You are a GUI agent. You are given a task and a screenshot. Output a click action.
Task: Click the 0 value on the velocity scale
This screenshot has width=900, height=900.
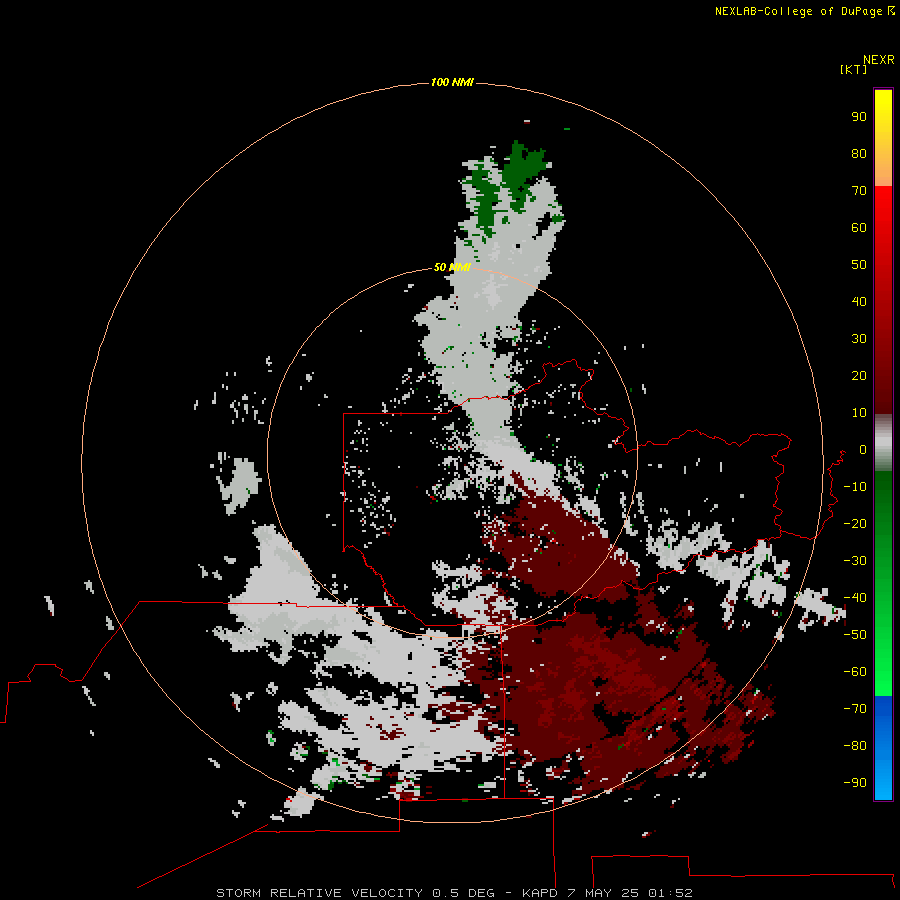863,449
